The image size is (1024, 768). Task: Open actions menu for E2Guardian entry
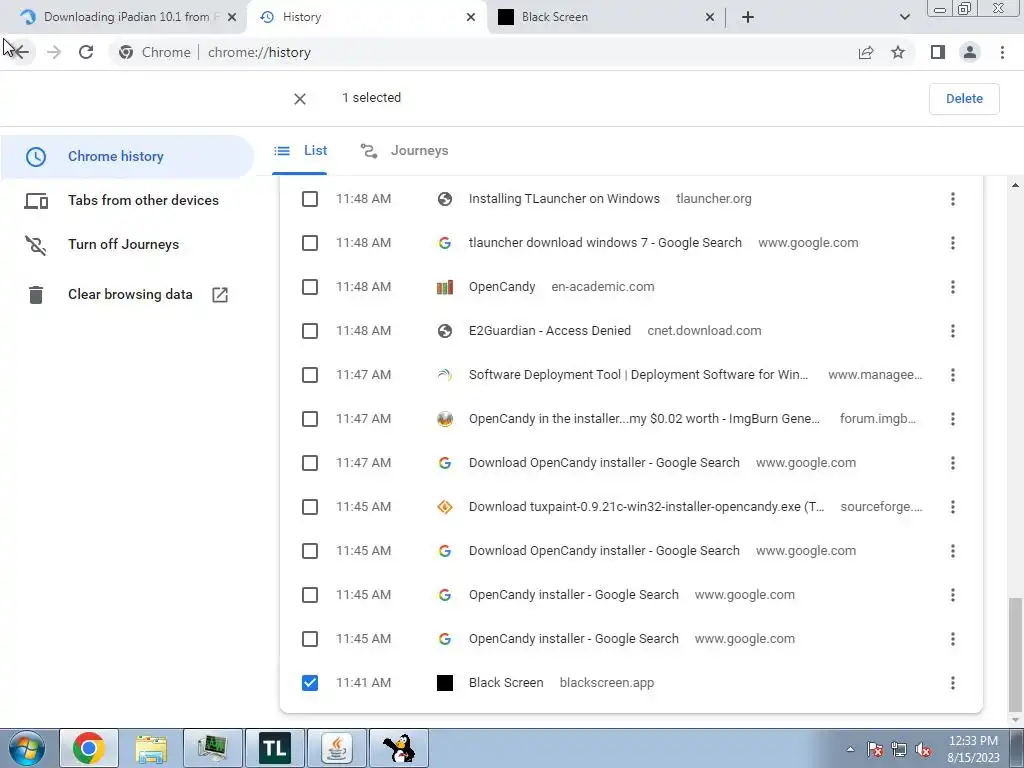[953, 331]
